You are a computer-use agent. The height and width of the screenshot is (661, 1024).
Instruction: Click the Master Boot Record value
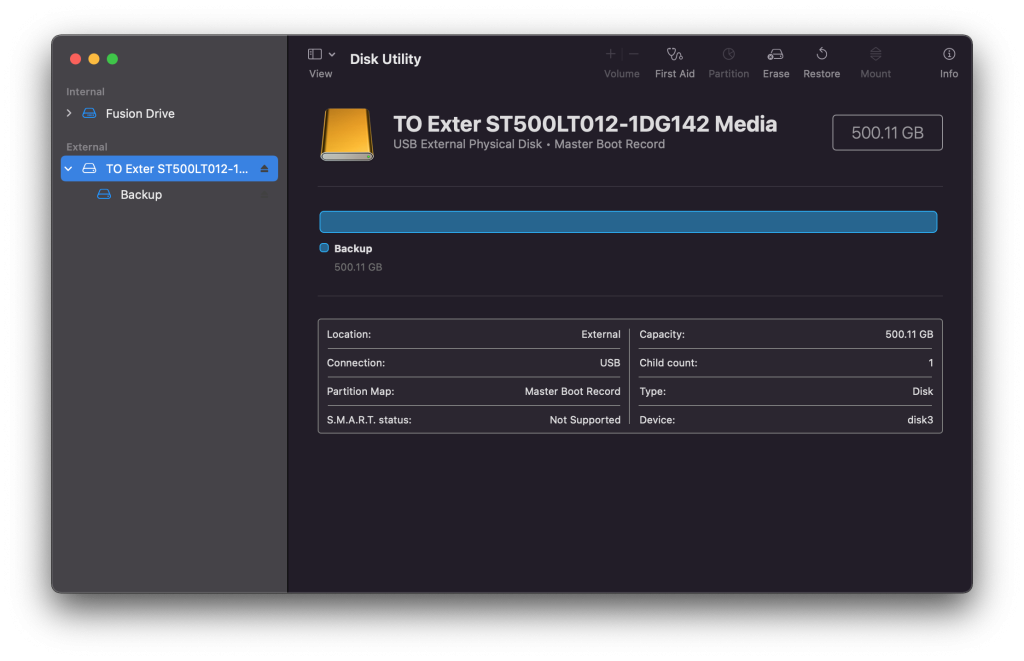pyautogui.click(x=572, y=391)
